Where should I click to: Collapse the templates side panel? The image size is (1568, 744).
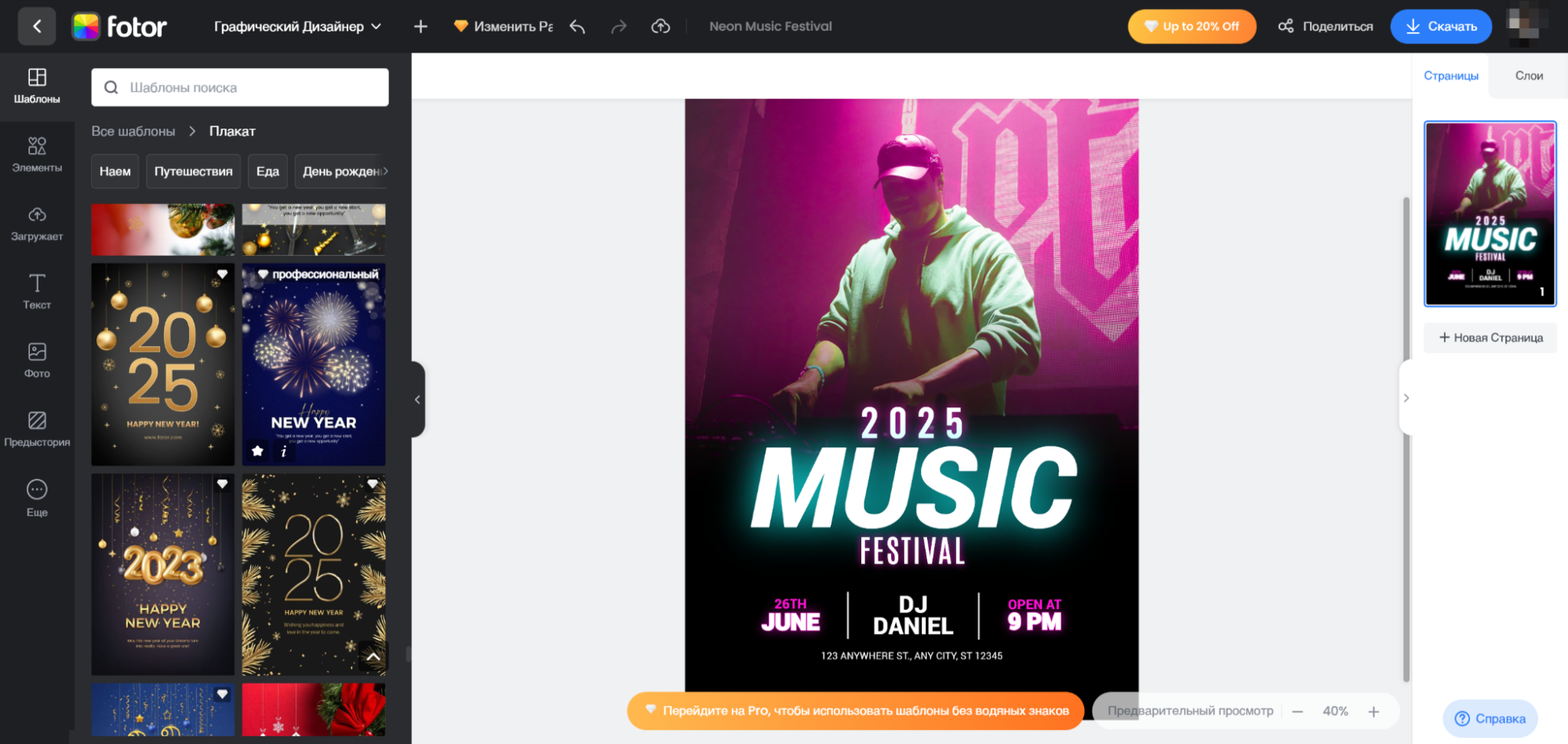pos(417,399)
